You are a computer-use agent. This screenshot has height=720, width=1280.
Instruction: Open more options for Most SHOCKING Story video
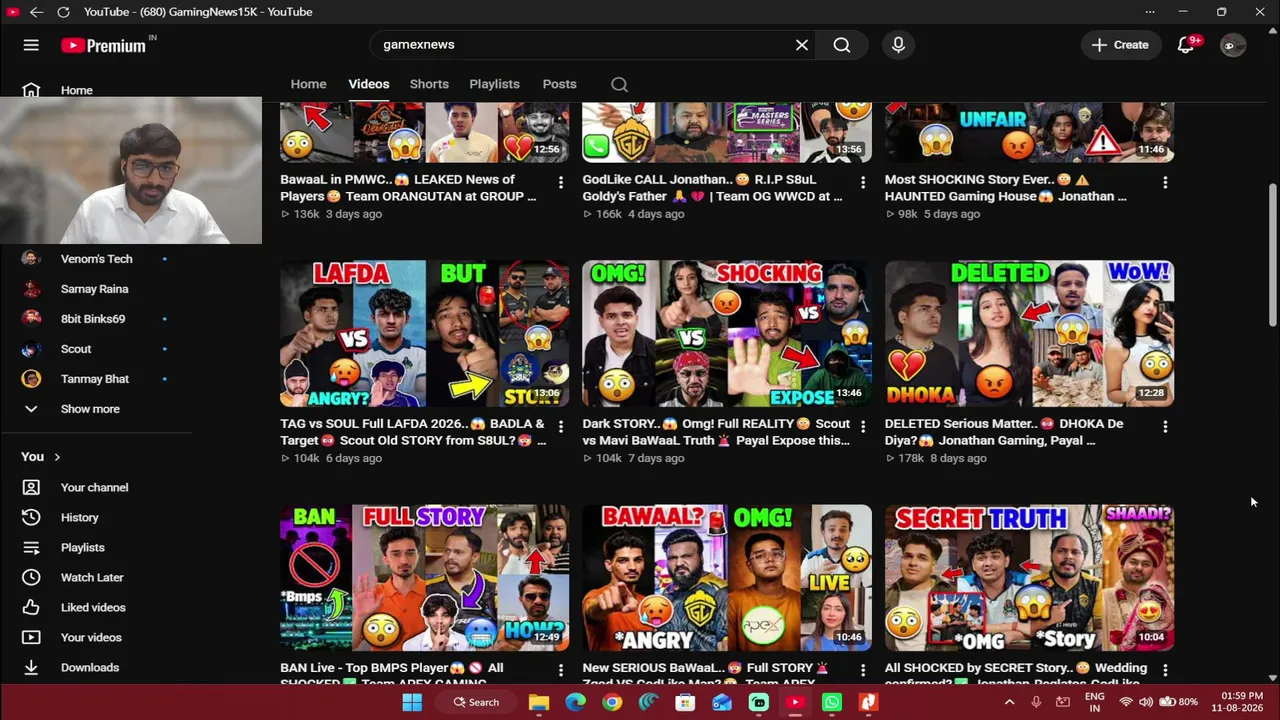(1165, 182)
